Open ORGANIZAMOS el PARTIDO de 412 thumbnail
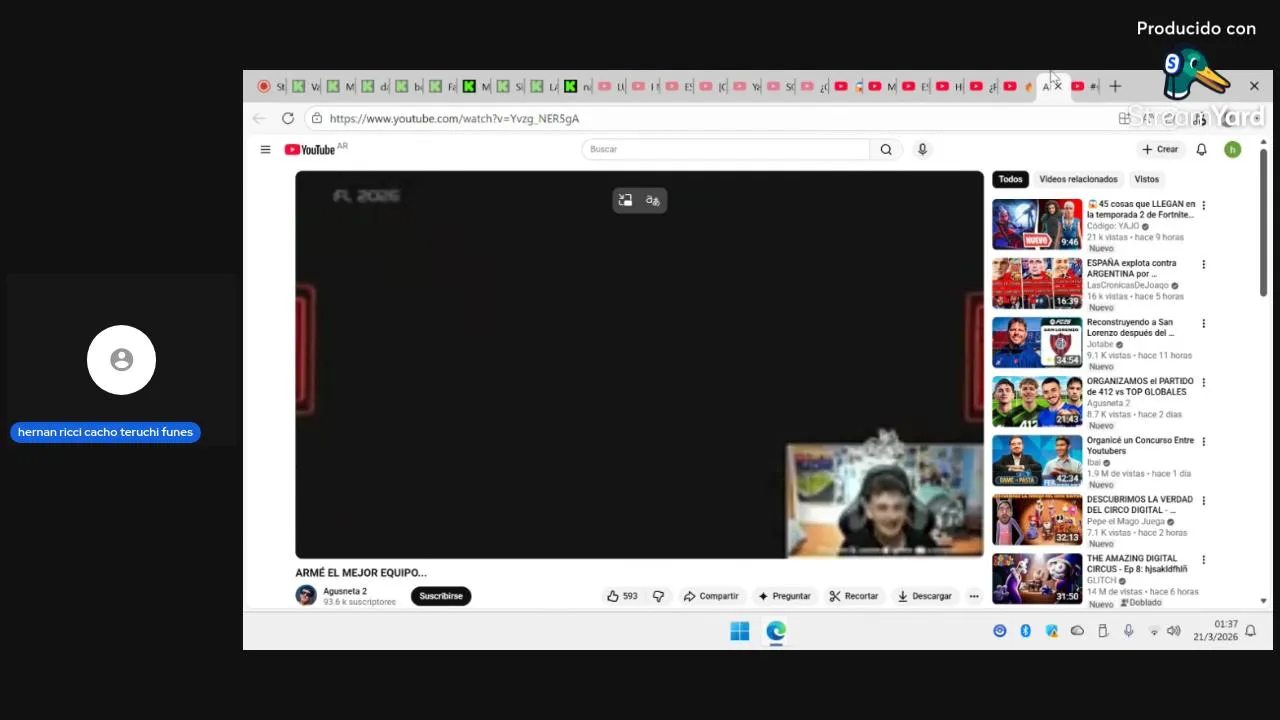 point(1037,401)
